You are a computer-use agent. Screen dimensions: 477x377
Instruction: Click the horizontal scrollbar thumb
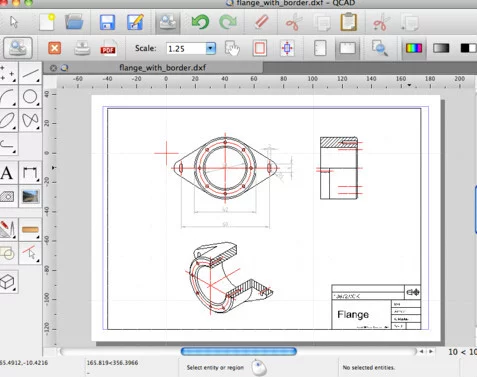pyautogui.click(x=239, y=351)
